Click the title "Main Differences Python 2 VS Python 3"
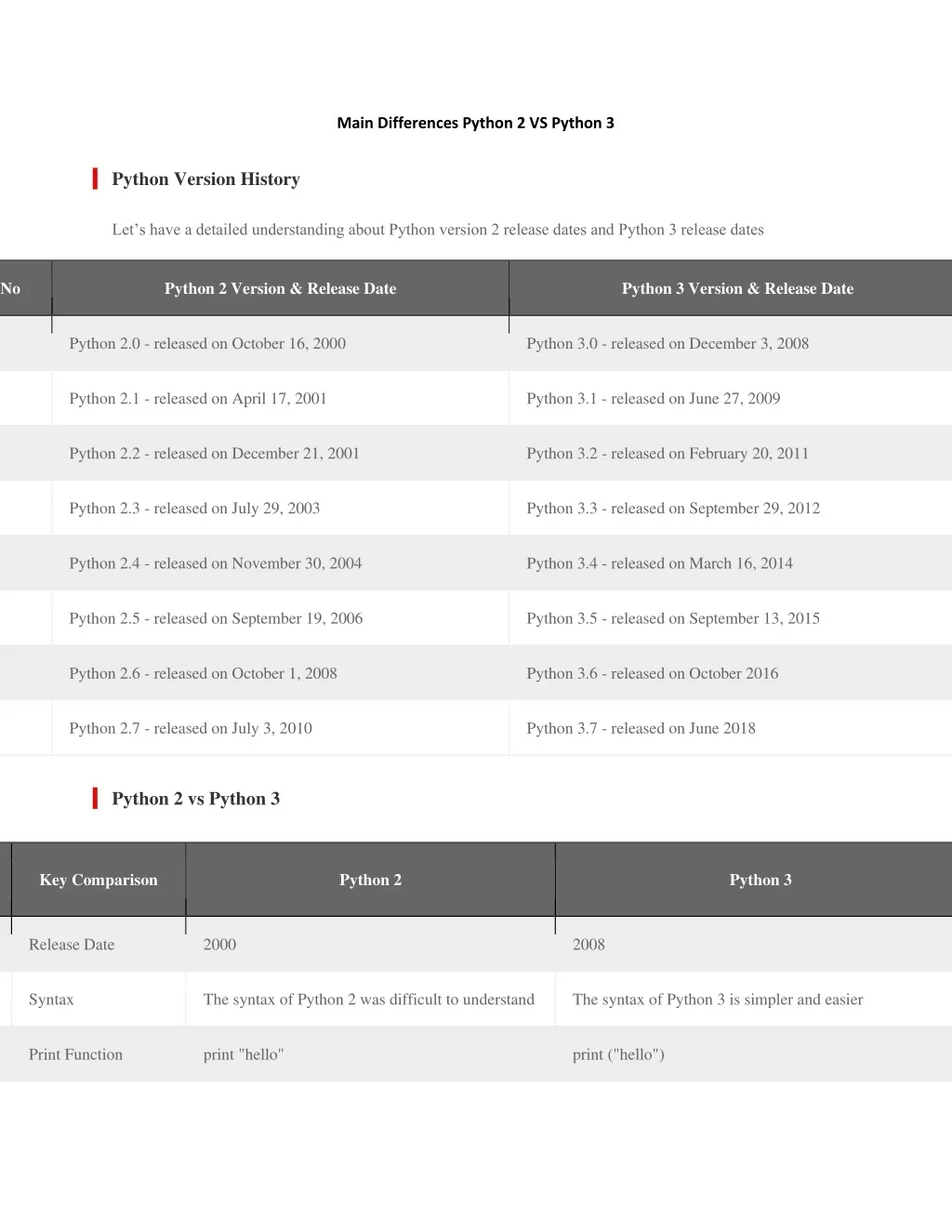 475,123
